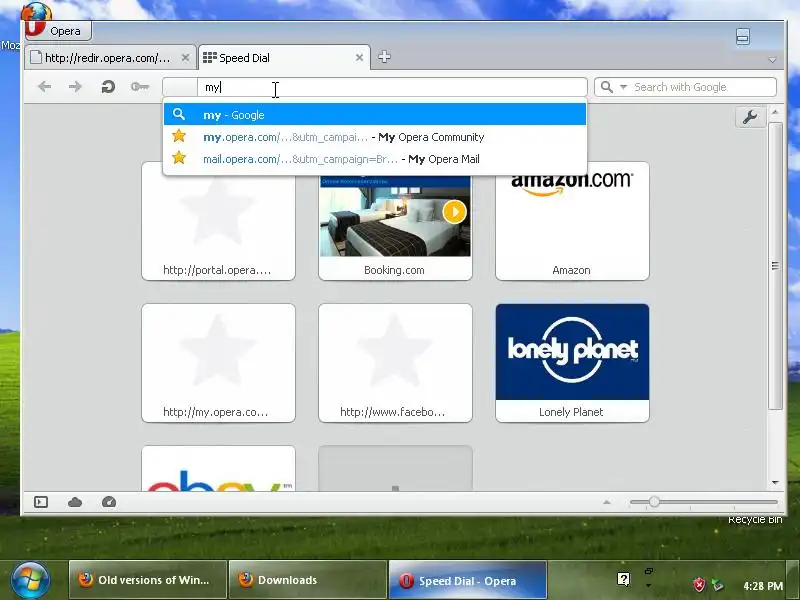The height and width of the screenshot is (600, 800).
Task: Open the Windows Start orb
Action: click(x=30, y=580)
